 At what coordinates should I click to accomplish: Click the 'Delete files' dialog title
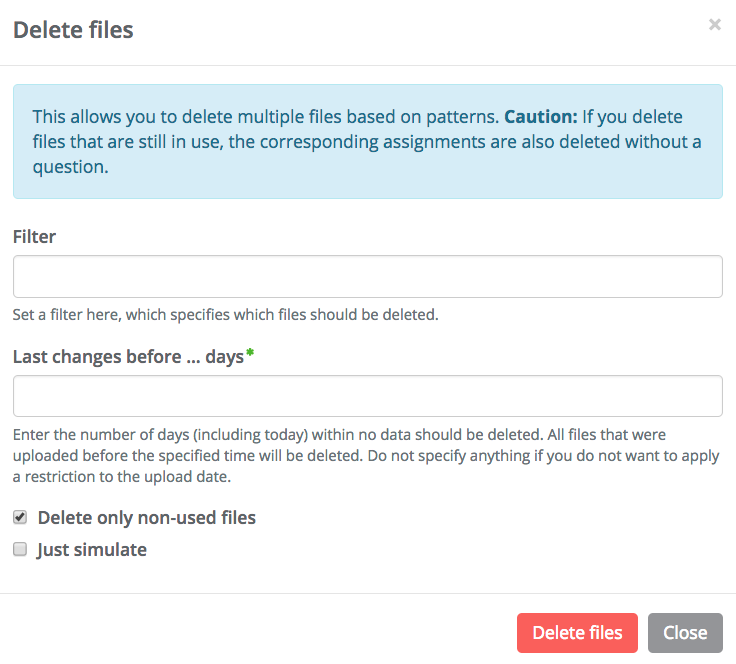(x=73, y=30)
